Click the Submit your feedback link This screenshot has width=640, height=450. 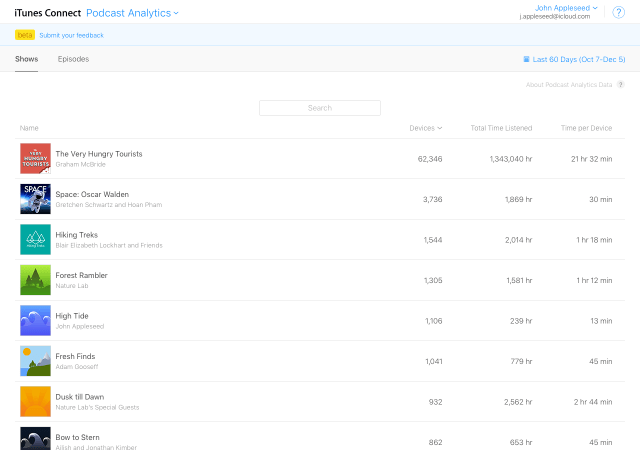(x=71, y=35)
